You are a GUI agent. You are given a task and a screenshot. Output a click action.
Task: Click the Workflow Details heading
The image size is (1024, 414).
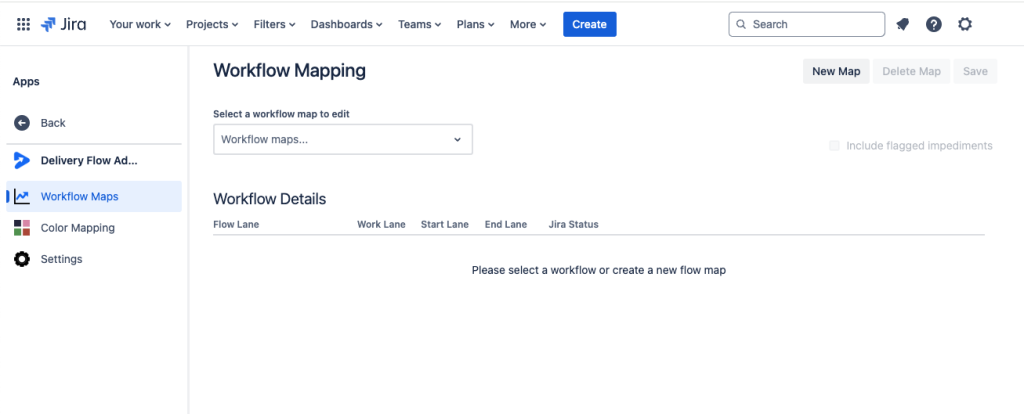[x=270, y=199]
